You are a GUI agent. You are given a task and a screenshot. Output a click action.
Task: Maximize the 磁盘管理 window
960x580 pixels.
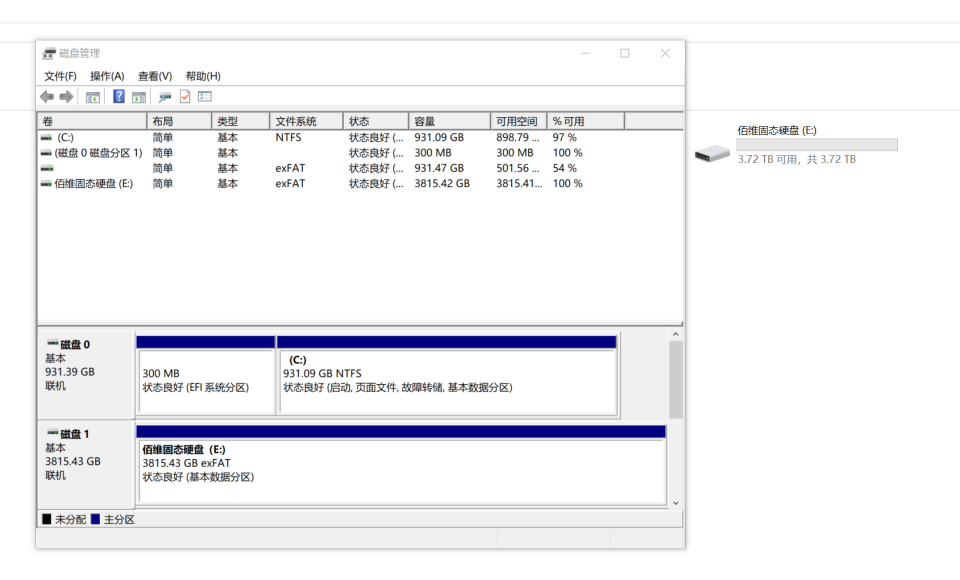click(624, 53)
